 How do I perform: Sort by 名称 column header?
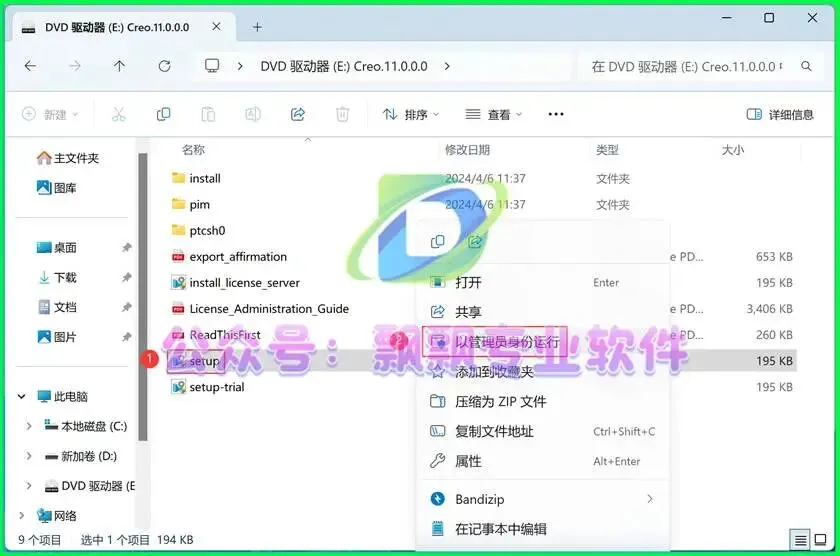tap(193, 150)
